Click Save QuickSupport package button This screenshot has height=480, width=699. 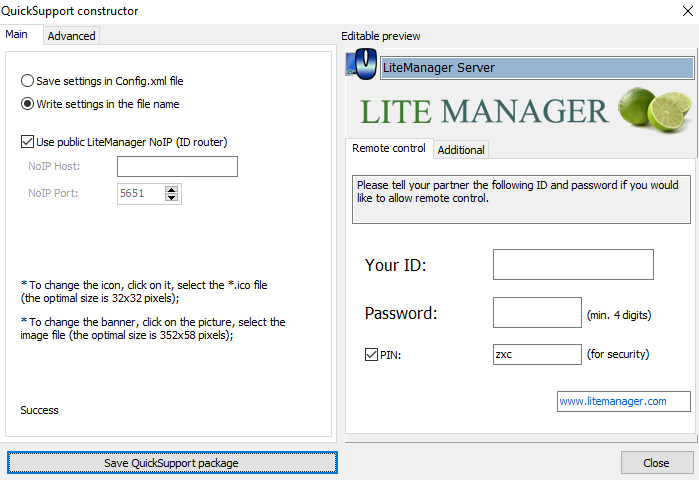pos(172,463)
